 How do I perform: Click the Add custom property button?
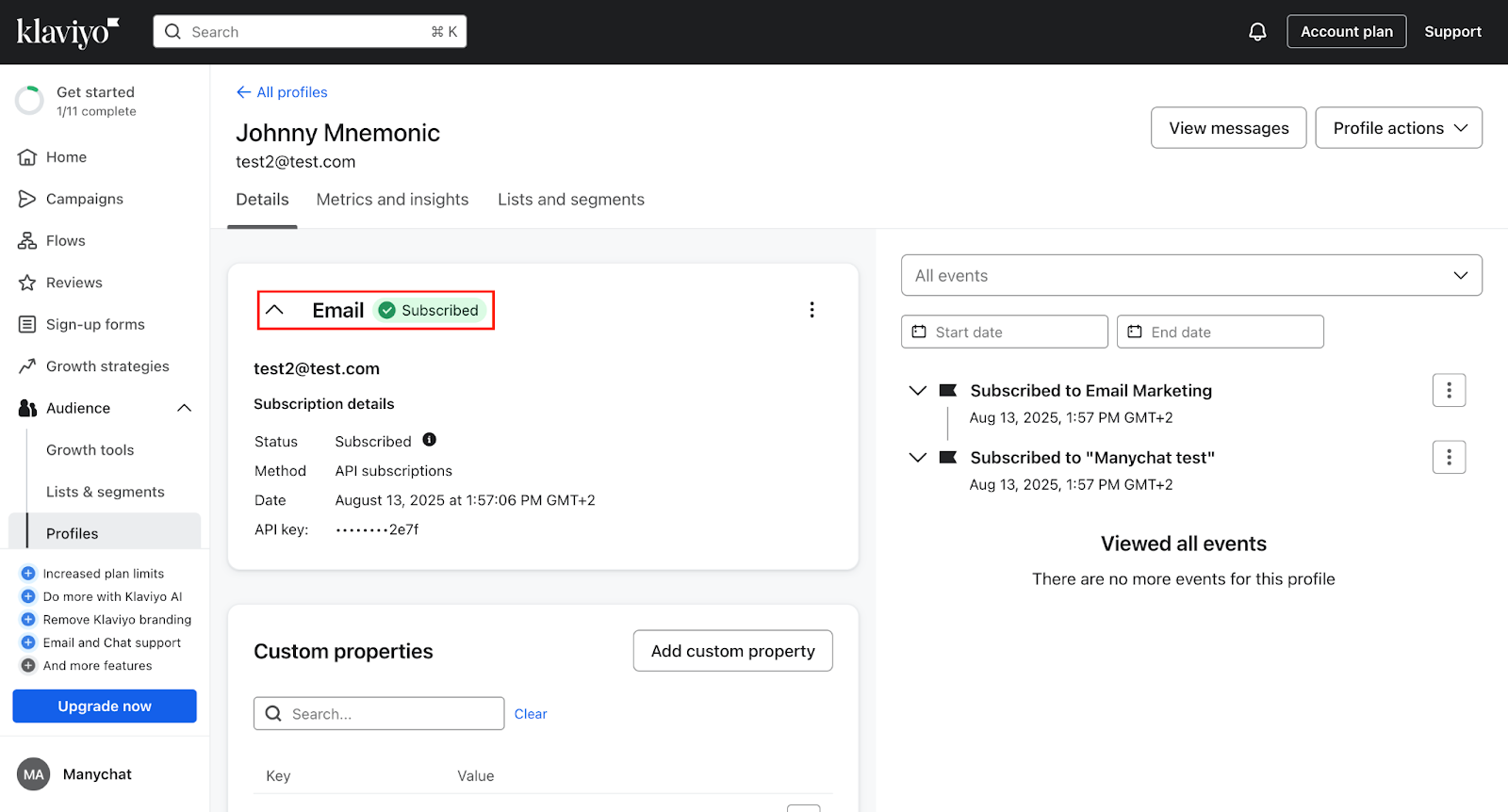coord(732,651)
